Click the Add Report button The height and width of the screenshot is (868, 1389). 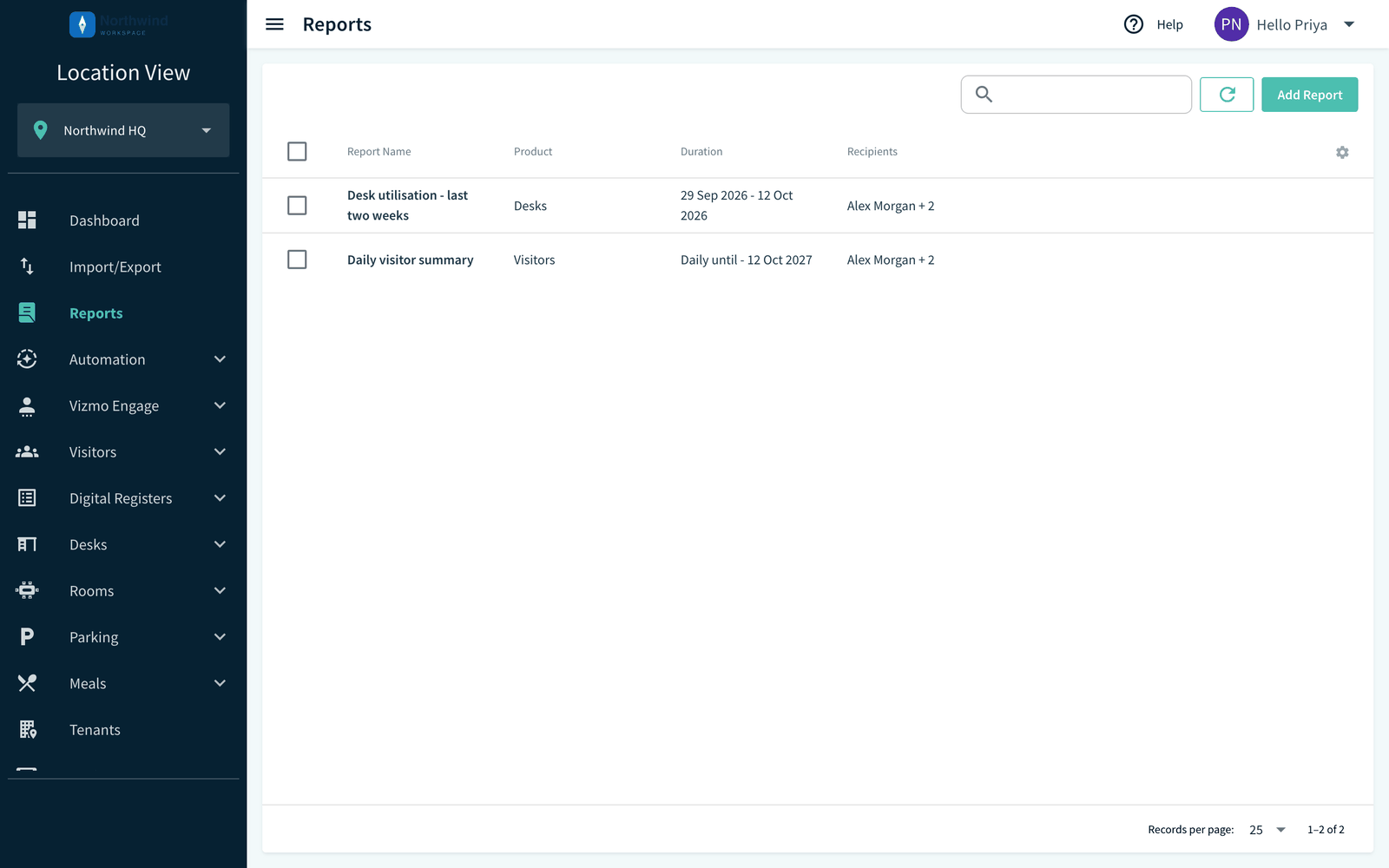point(1309,95)
